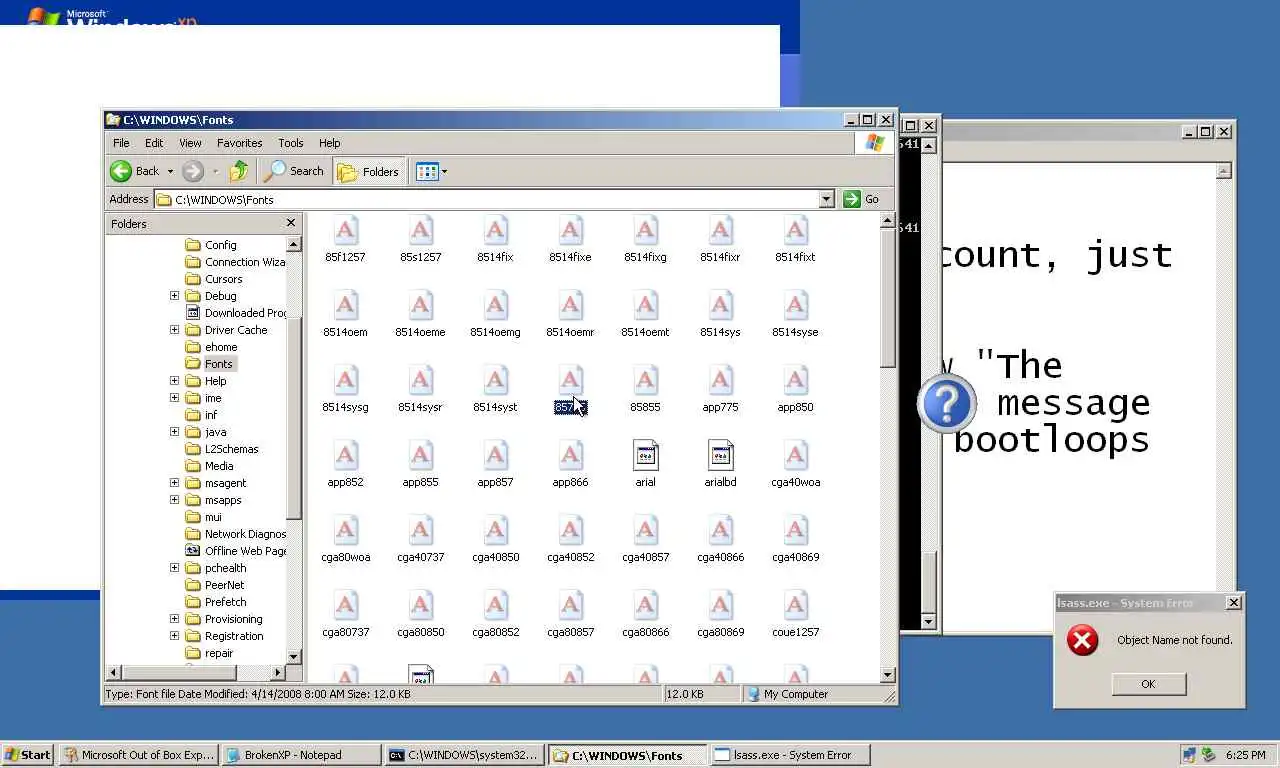The height and width of the screenshot is (768, 1280).
Task: Open the Search toolbar button
Action: pyautogui.click(x=294, y=171)
